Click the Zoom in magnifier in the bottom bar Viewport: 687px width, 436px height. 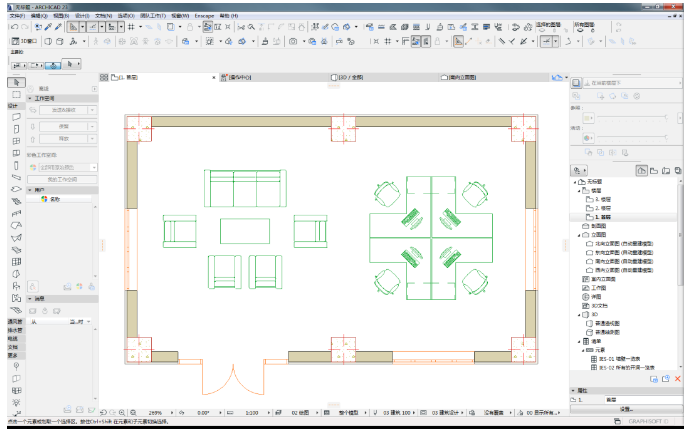122,412
